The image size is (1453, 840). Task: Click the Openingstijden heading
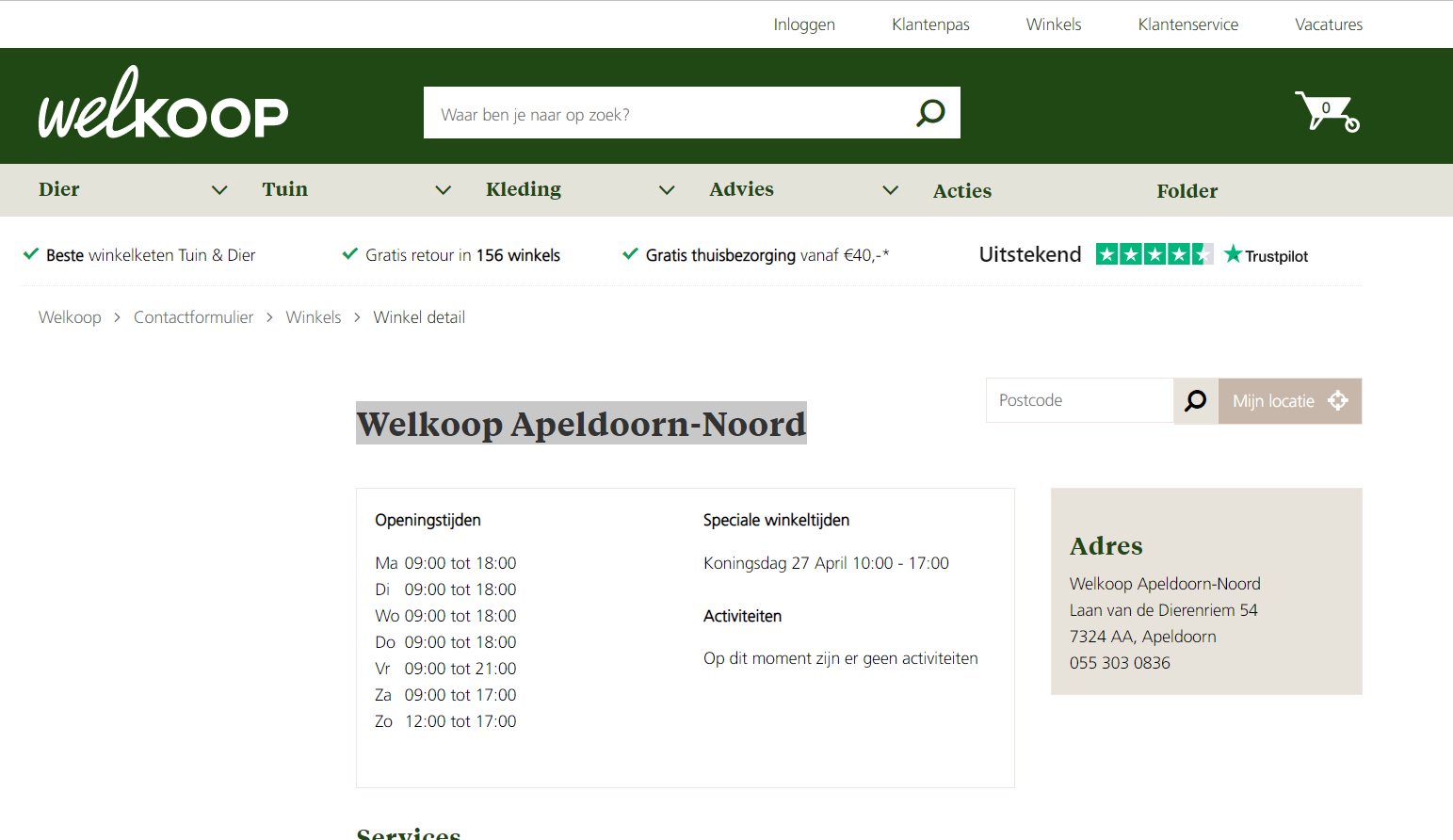click(428, 520)
